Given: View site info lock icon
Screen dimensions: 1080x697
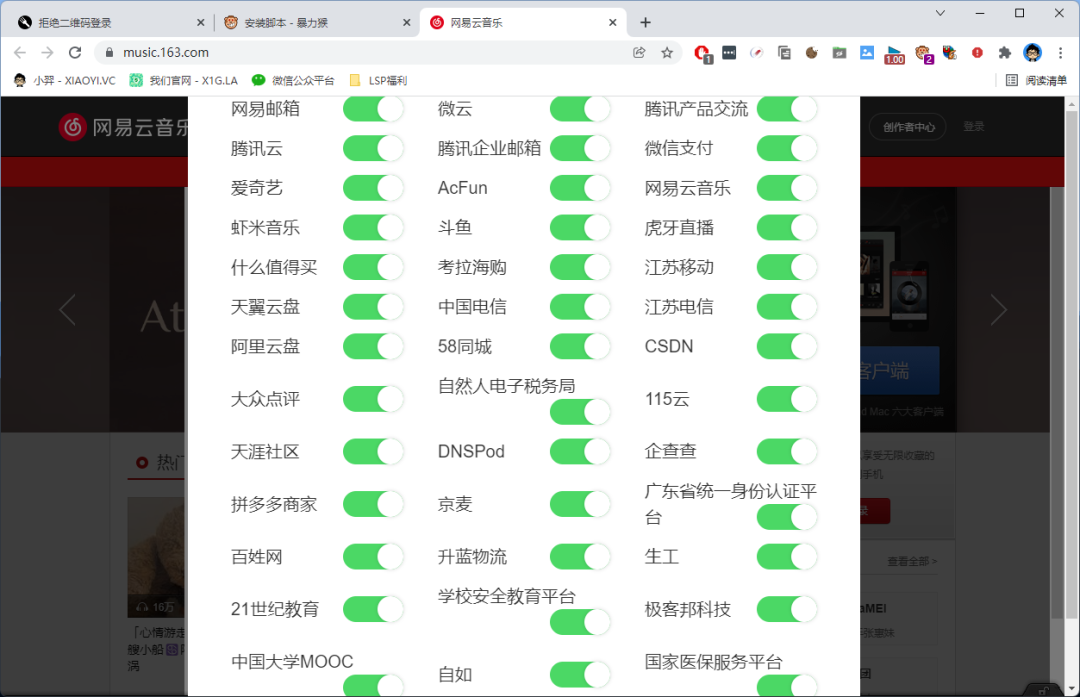Looking at the screenshot, I should click(x=109, y=52).
